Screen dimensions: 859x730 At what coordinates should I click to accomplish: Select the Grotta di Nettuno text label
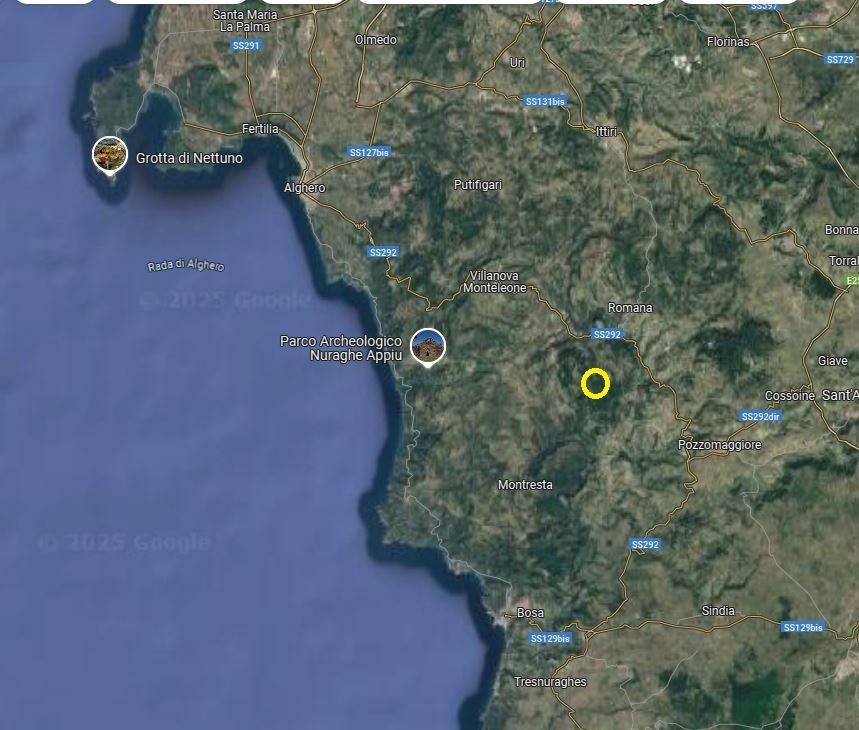pos(189,158)
